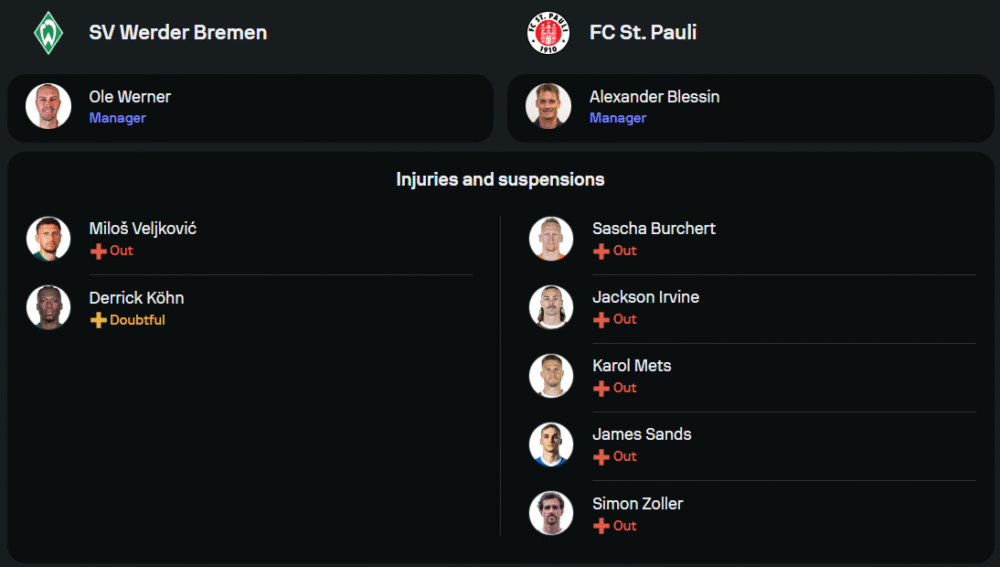Click the SV Werder Bremen club crest
Viewport: 1000px width, 567px height.
48,32
